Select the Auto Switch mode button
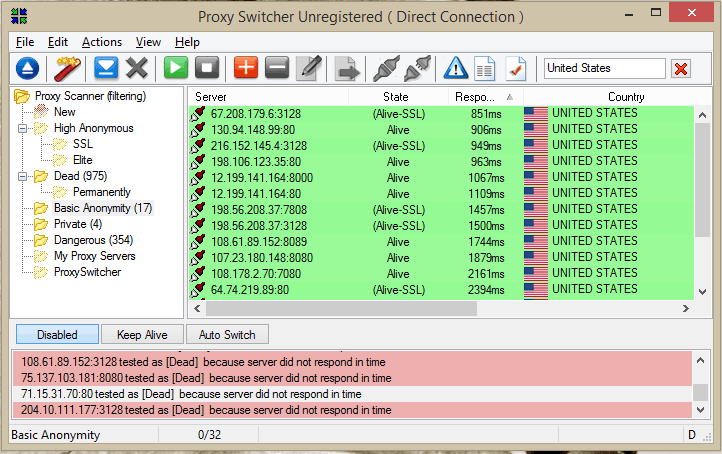 (227, 334)
